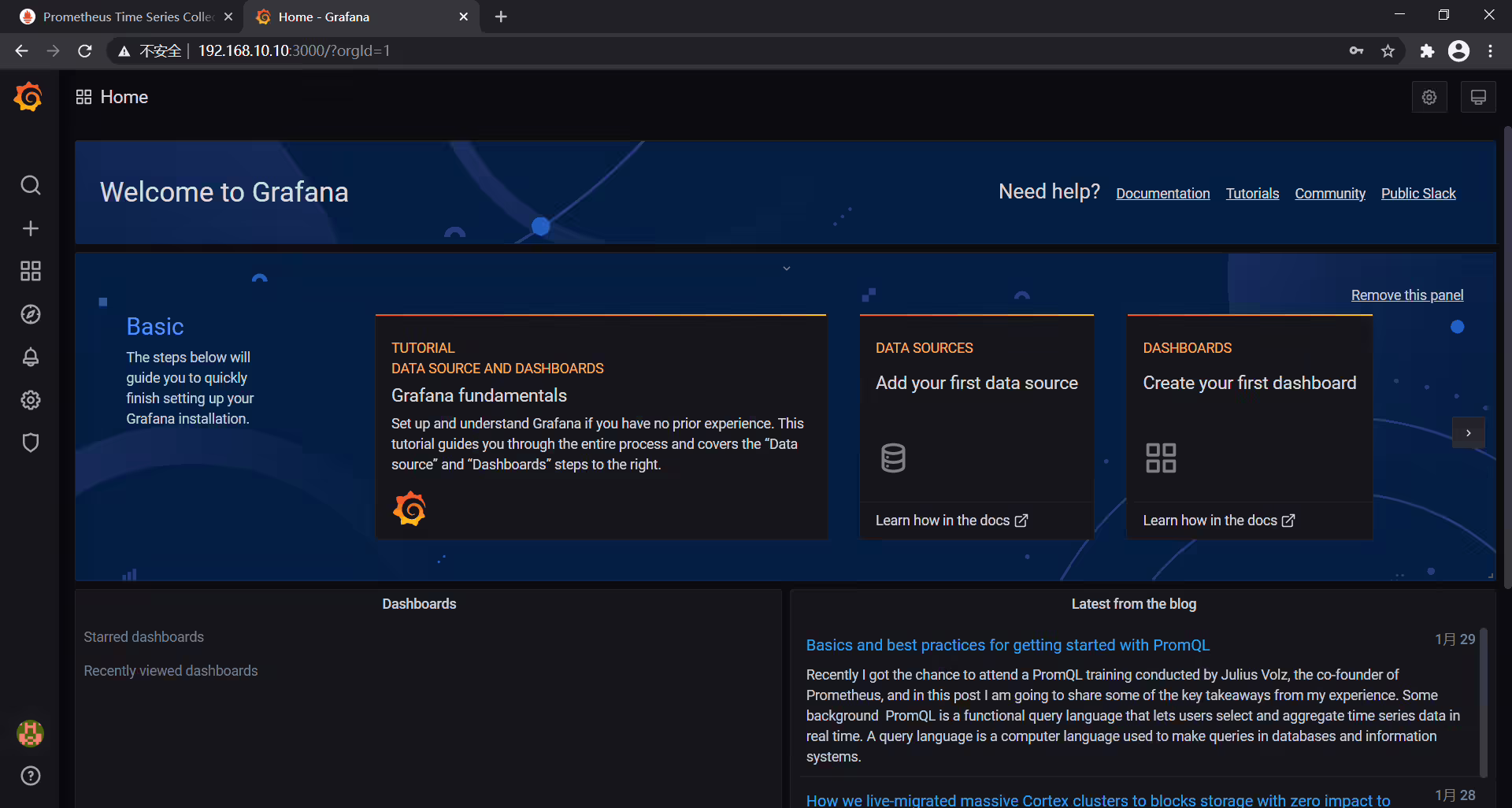Collapse the getting started panel chevron
This screenshot has width=1512, height=808.
point(786,269)
